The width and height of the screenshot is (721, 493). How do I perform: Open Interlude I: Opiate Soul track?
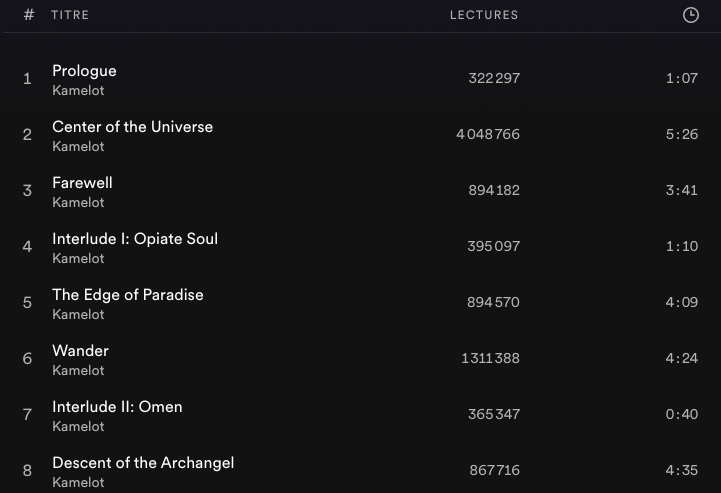tap(135, 239)
